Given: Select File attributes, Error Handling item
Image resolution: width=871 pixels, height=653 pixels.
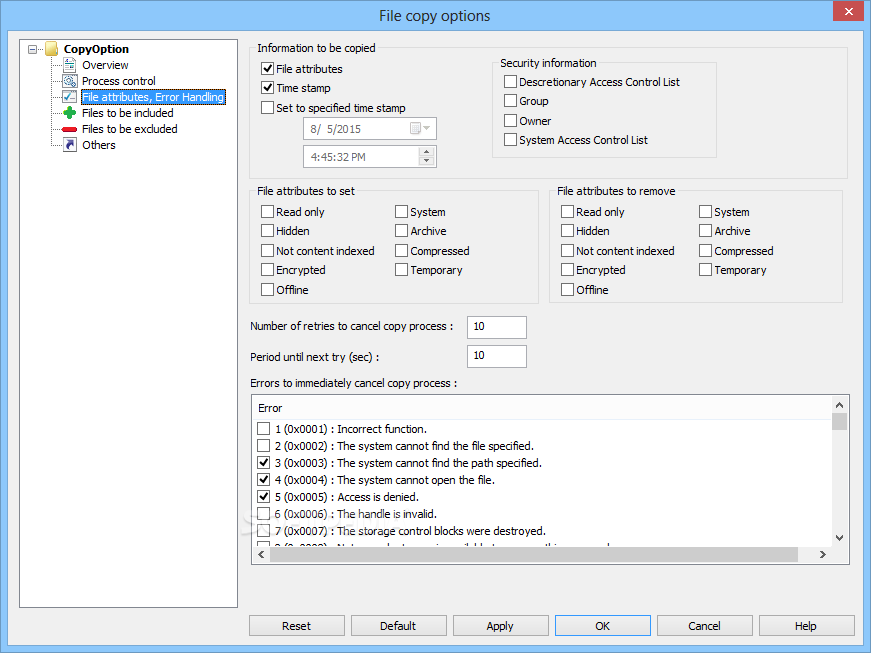Looking at the screenshot, I should (x=153, y=97).
